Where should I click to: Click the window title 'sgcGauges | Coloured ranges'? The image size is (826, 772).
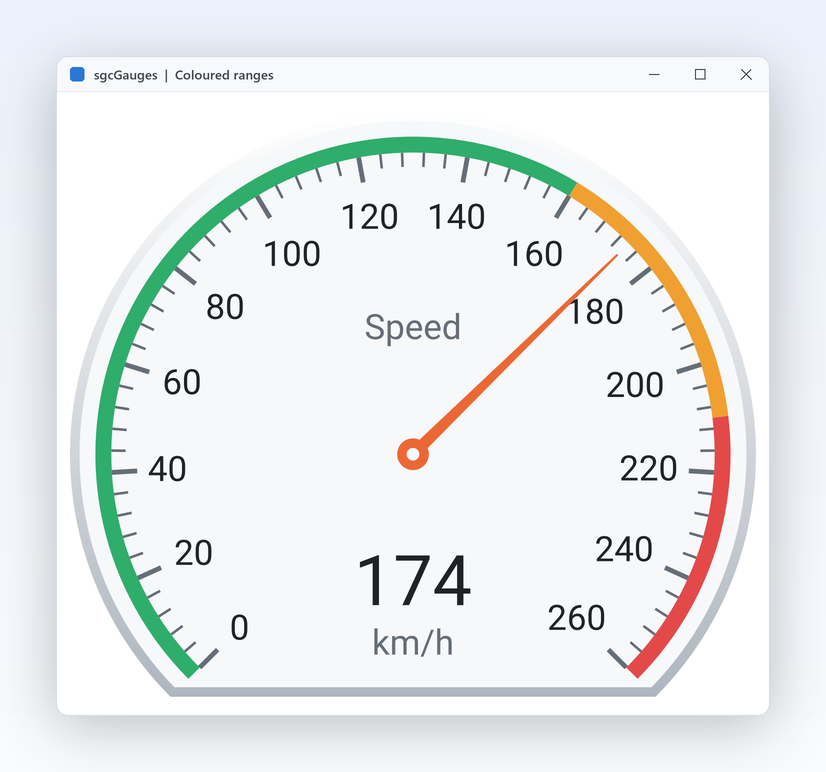(183, 75)
